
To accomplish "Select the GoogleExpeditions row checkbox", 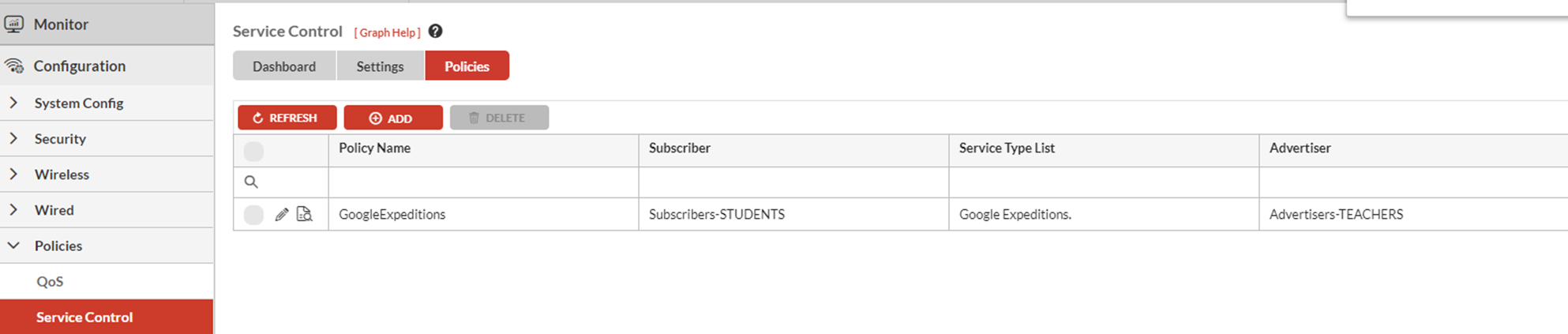I will coord(253,215).
